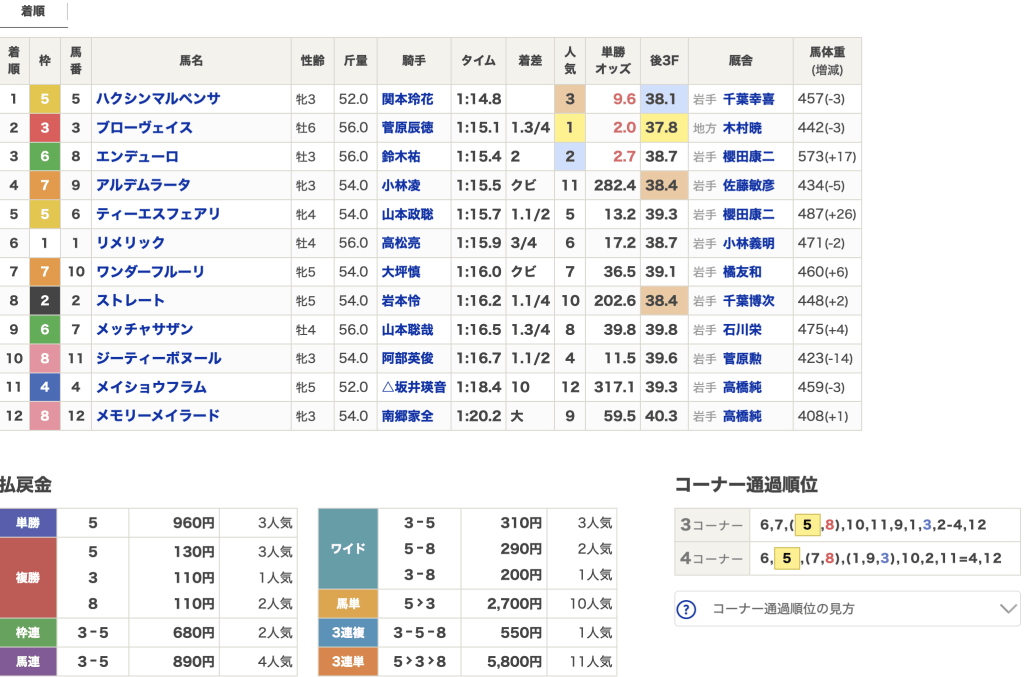
Task: Select the 枠連 payout label
Action: tap(28, 632)
